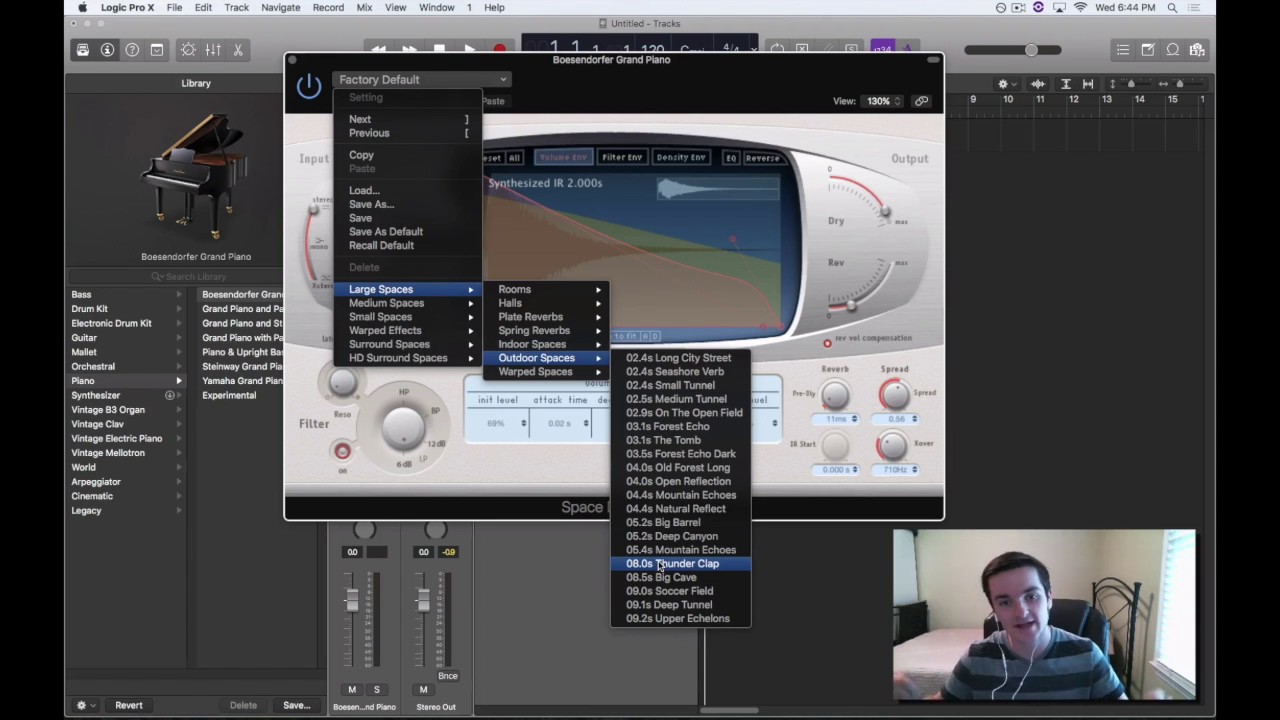Click the Spread knob
Image resolution: width=1280 pixels, height=720 pixels.
coord(893,393)
